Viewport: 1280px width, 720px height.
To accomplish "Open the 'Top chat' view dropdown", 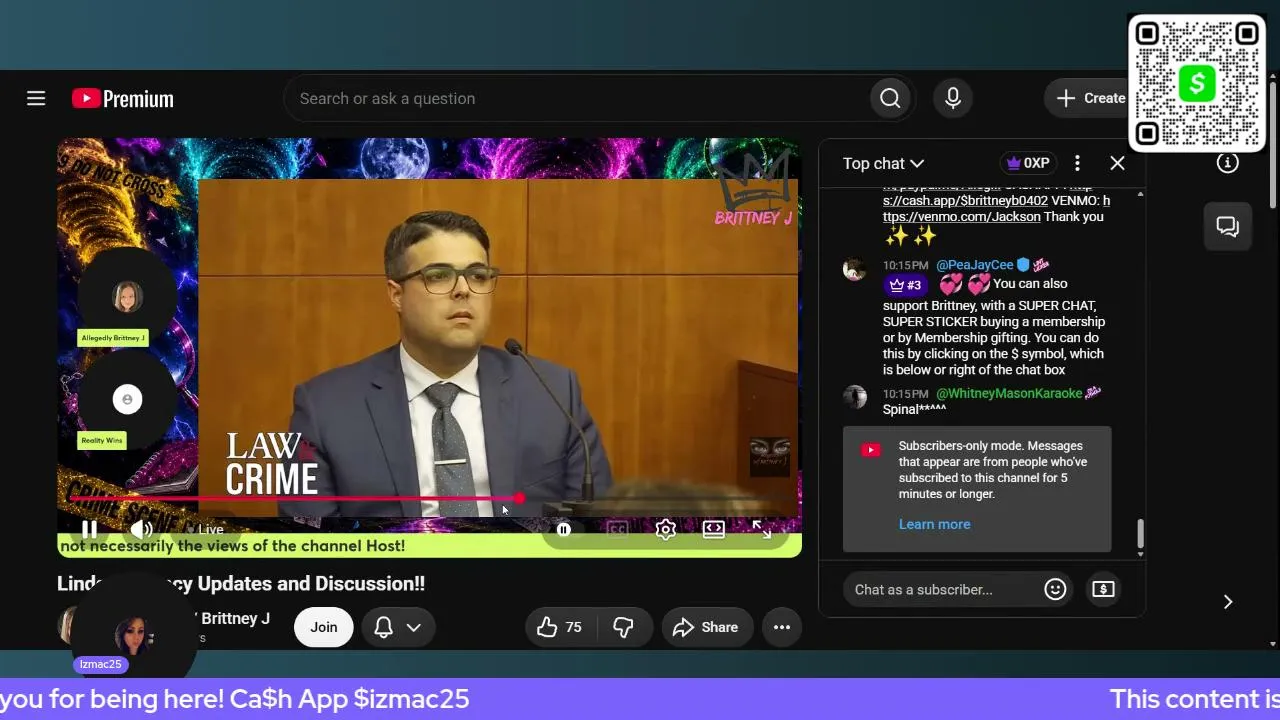I will click(x=883, y=163).
